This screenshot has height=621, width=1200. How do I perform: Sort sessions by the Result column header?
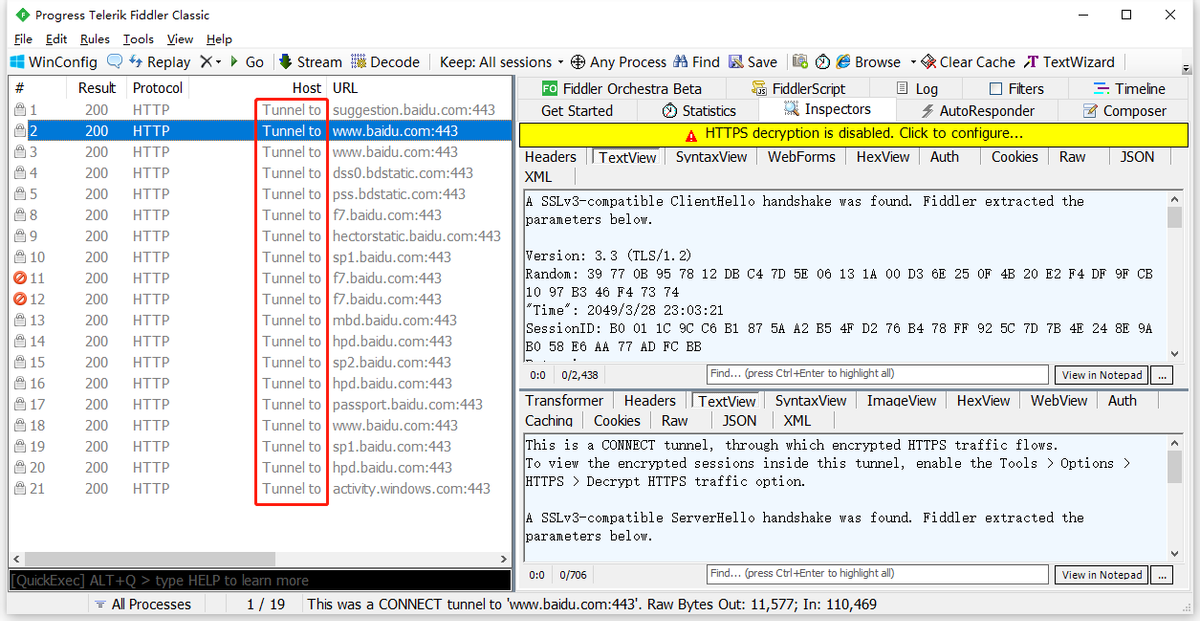pos(97,88)
